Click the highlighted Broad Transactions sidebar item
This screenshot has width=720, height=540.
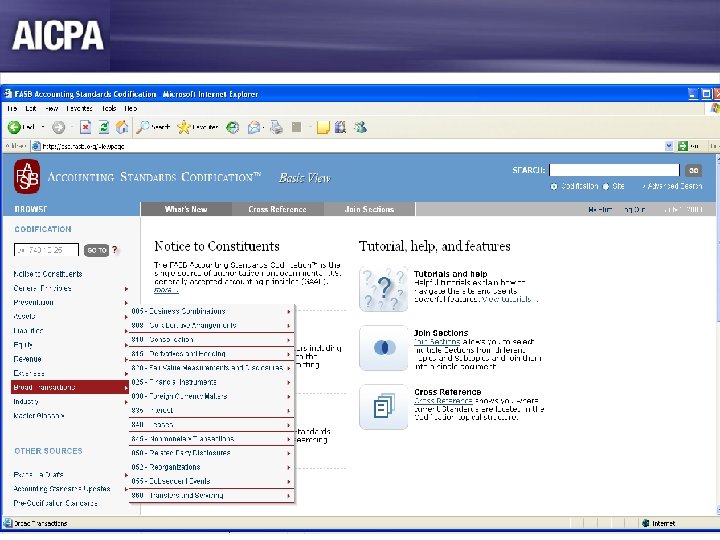click(70, 387)
